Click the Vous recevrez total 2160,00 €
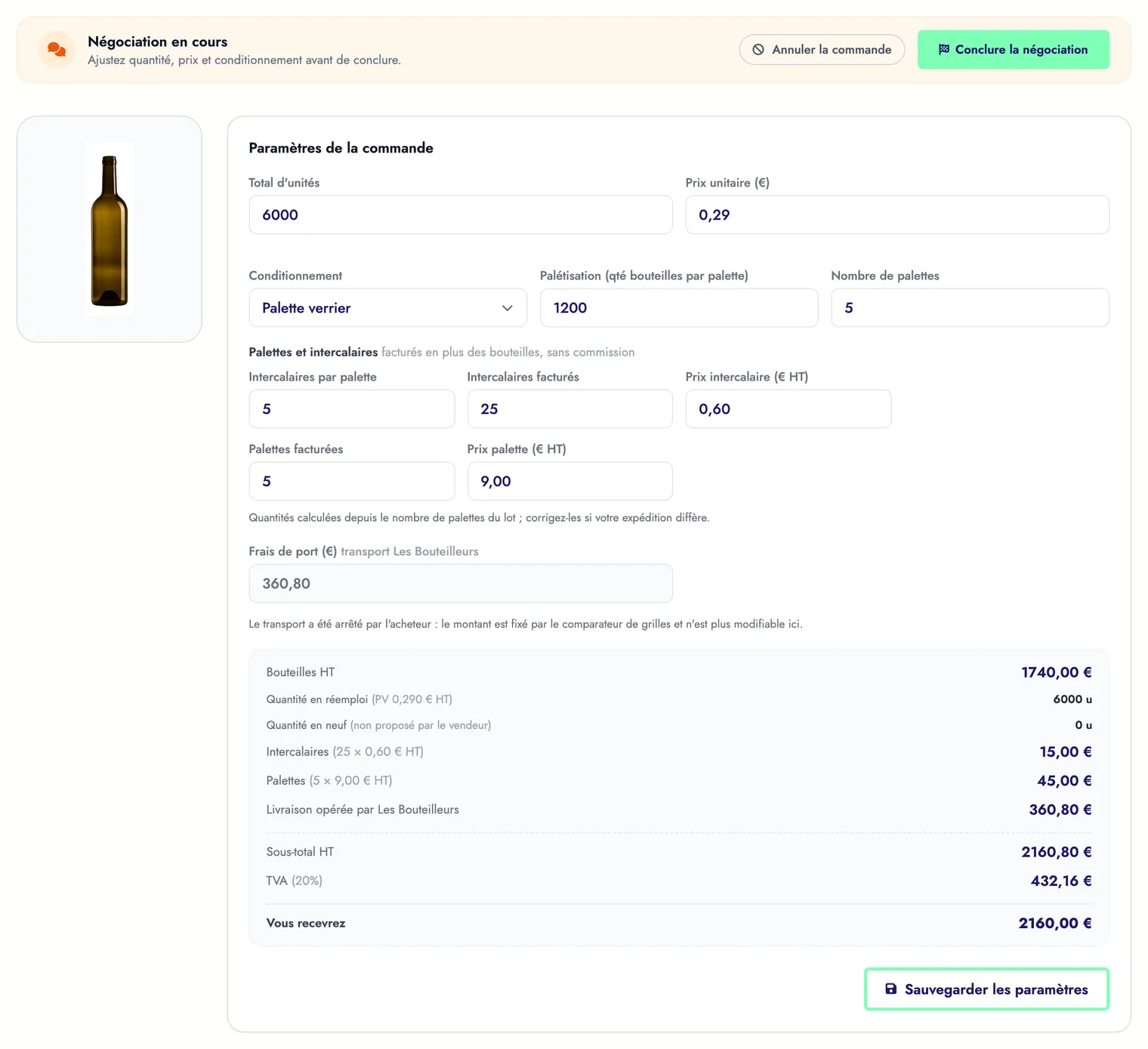Screen dimensions: 1148x1049 pos(1055,923)
